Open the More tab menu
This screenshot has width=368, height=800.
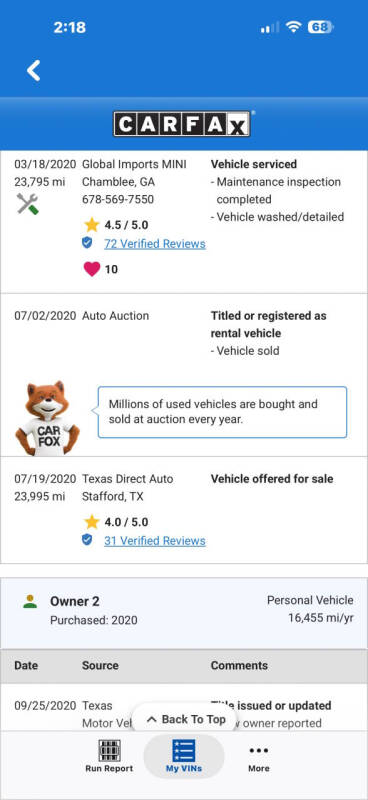click(x=259, y=757)
